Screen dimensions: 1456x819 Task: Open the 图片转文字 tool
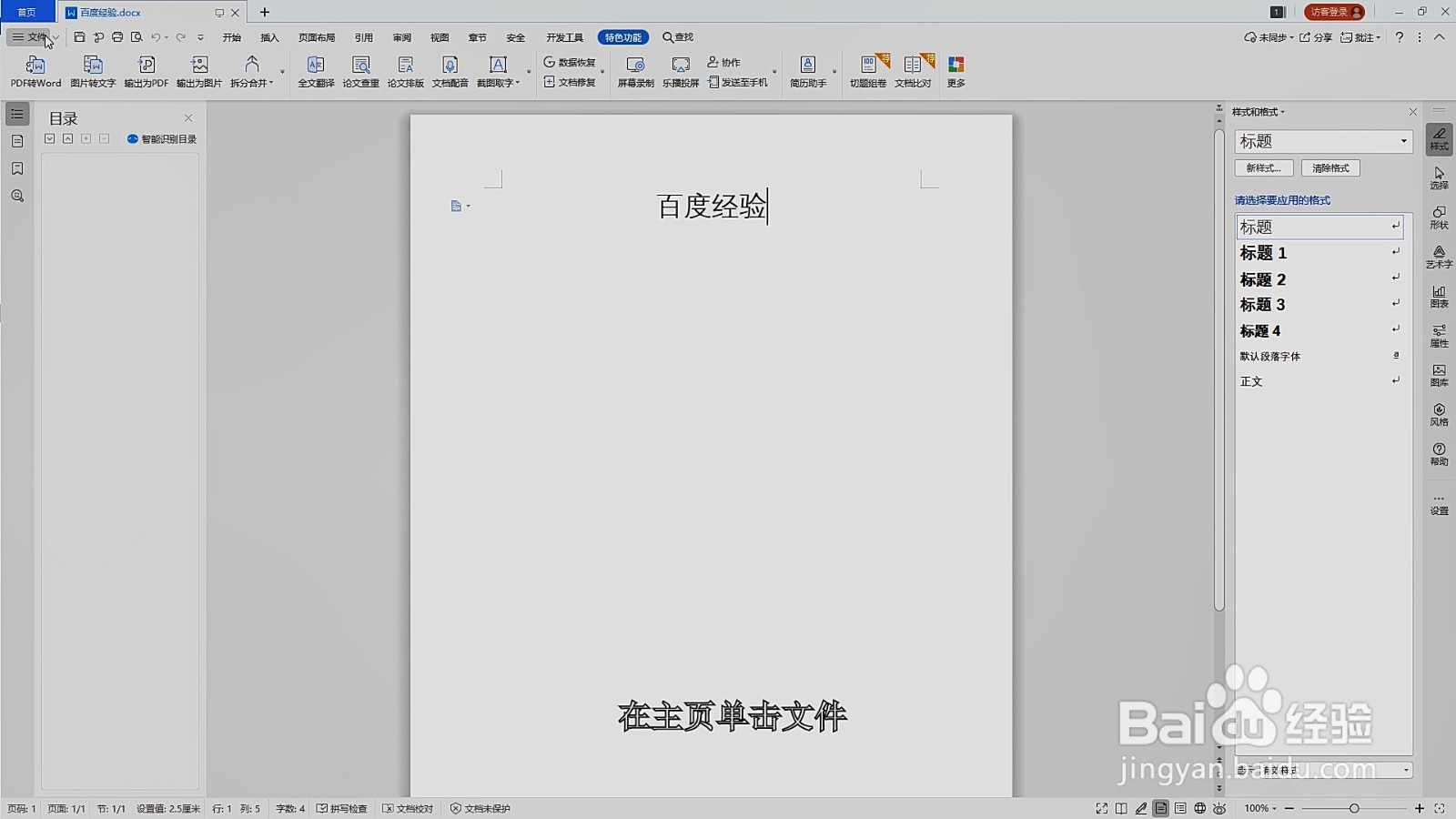tap(93, 72)
